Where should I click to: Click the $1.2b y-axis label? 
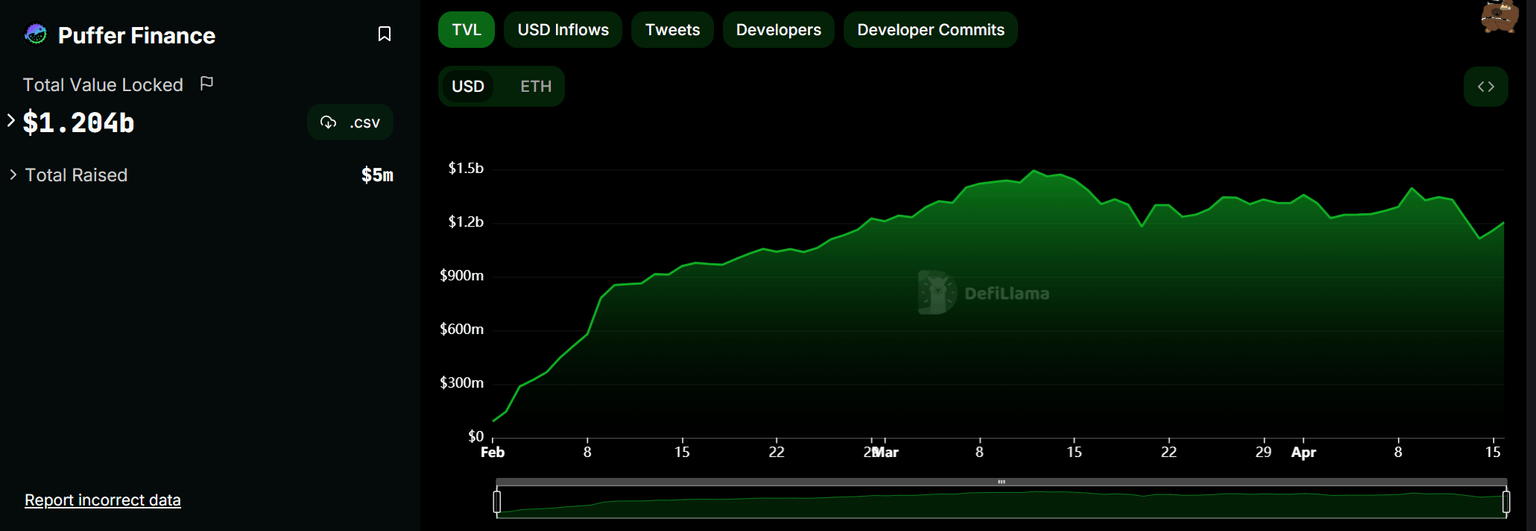pyautogui.click(x=466, y=222)
